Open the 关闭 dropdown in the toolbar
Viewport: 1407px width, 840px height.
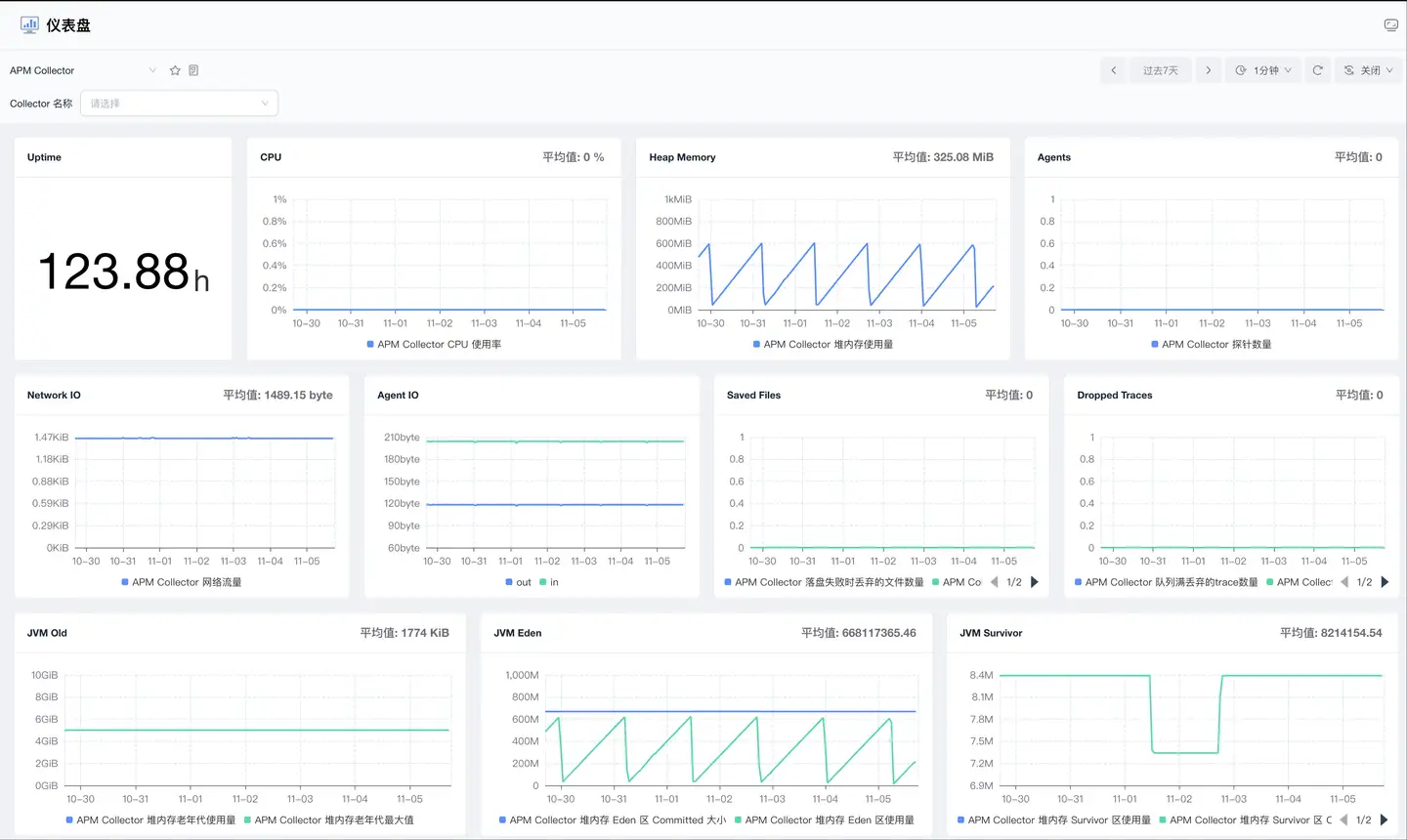[x=1368, y=70]
